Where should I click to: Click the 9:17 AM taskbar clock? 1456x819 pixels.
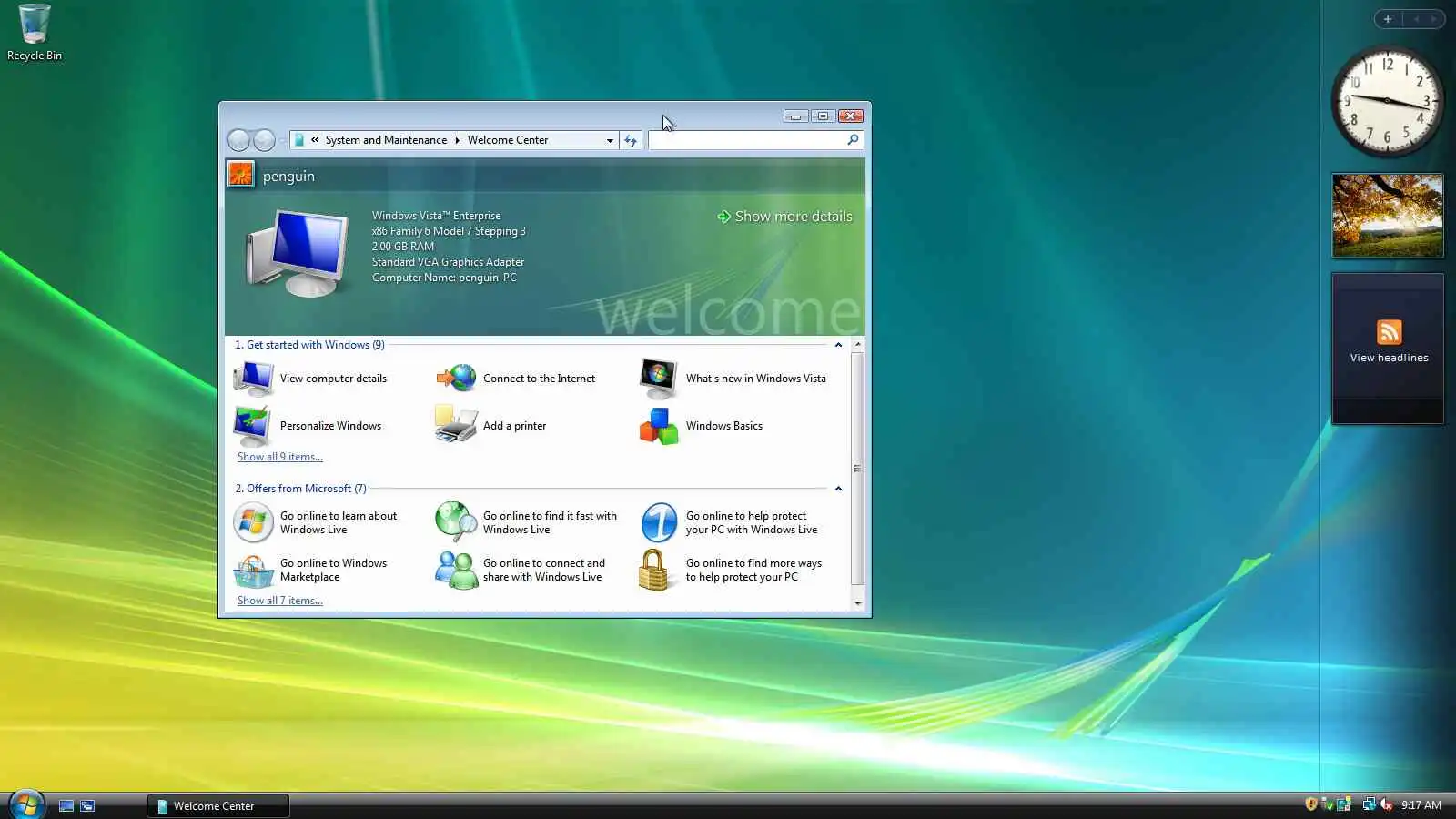(x=1421, y=805)
